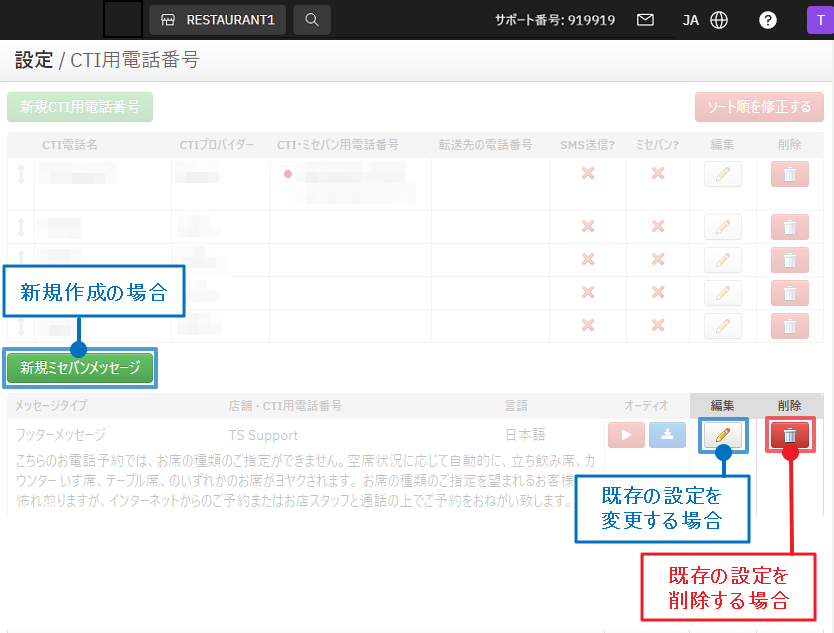Click the 設定 breadcrumb link
Image resolution: width=834 pixels, height=633 pixels.
click(33, 60)
